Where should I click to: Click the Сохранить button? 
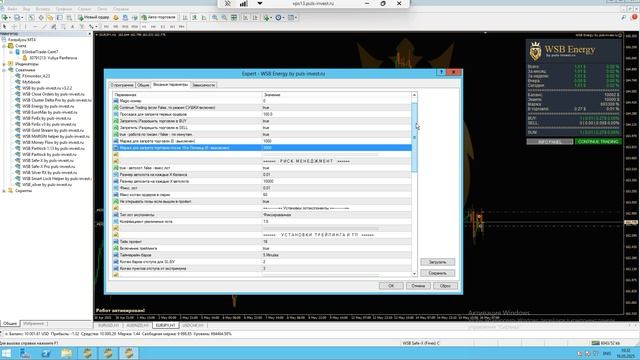[438, 273]
